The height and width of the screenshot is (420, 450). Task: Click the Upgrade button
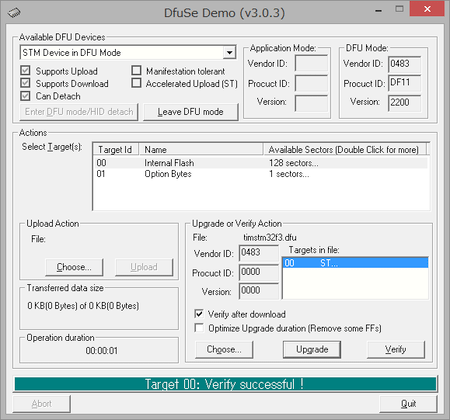tap(312, 349)
